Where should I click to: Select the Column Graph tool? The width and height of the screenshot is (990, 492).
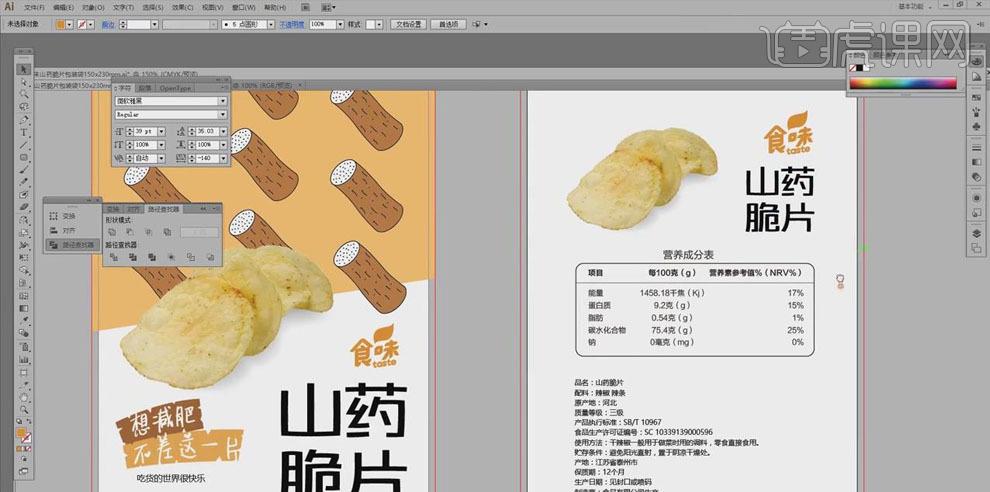tap(24, 359)
